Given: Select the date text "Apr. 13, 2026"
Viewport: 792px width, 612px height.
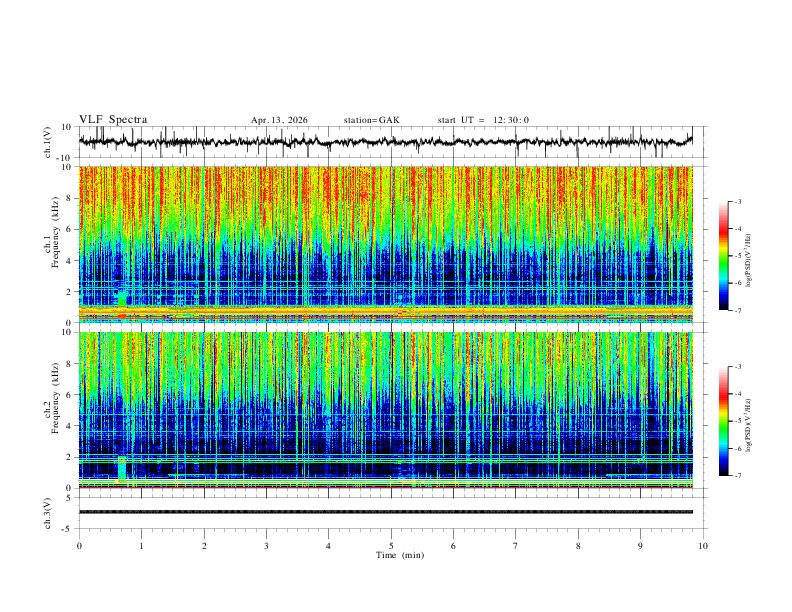Looking at the screenshot, I should pos(279,120).
